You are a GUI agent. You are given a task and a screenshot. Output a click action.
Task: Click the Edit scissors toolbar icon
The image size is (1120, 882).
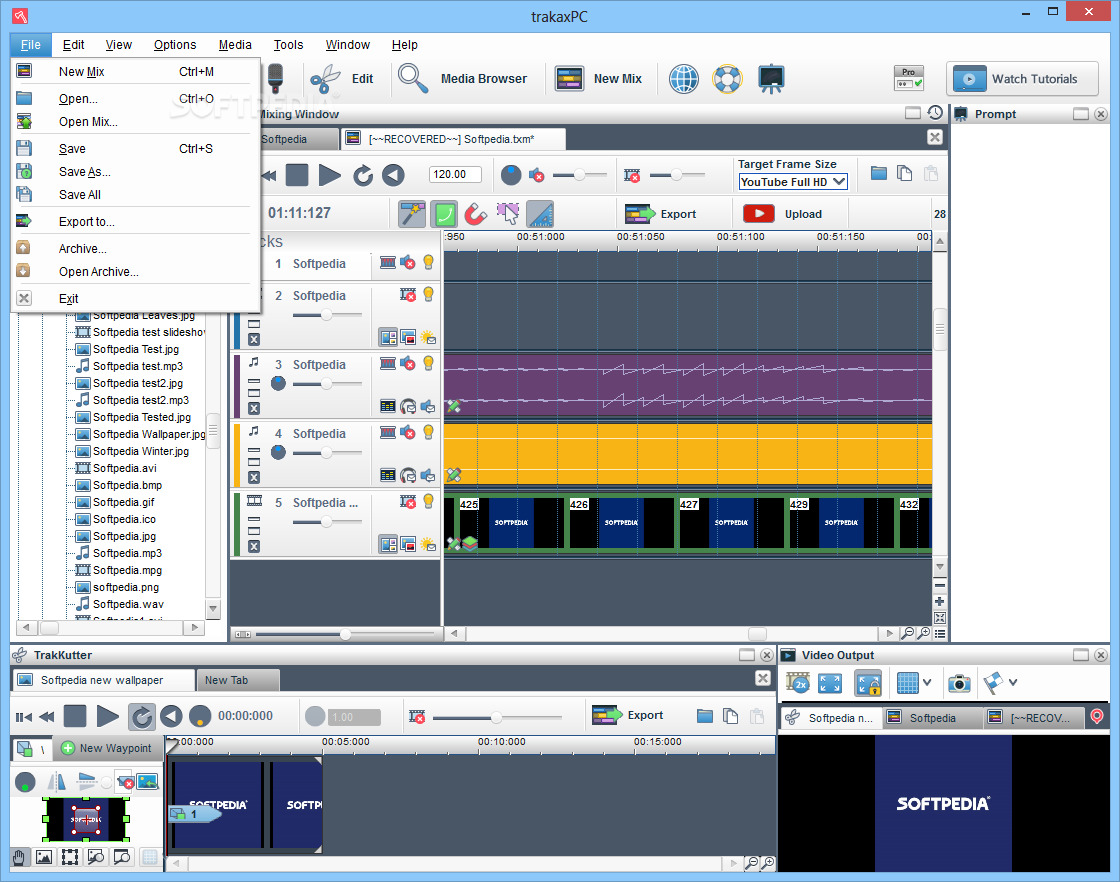(x=326, y=79)
